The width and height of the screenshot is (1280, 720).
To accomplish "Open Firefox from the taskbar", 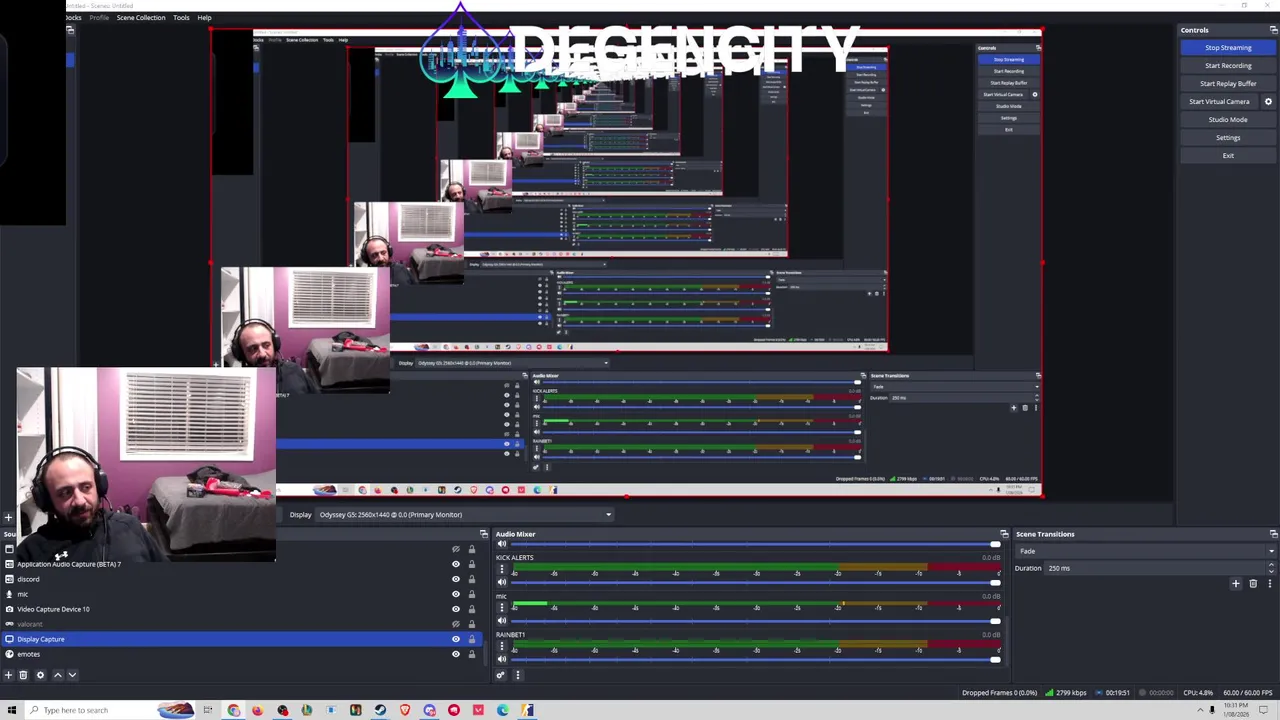I will [258, 710].
